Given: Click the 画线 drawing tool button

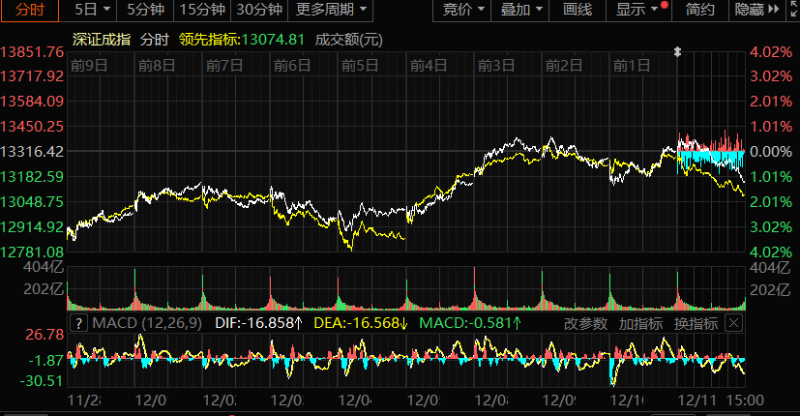Looking at the screenshot, I should coord(578,10).
